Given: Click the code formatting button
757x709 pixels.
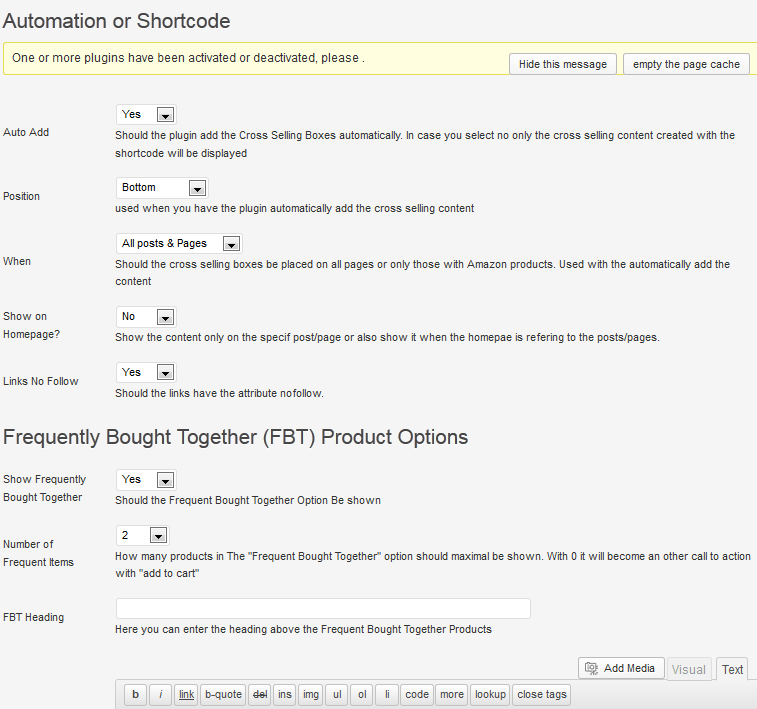Looking at the screenshot, I should [x=417, y=695].
